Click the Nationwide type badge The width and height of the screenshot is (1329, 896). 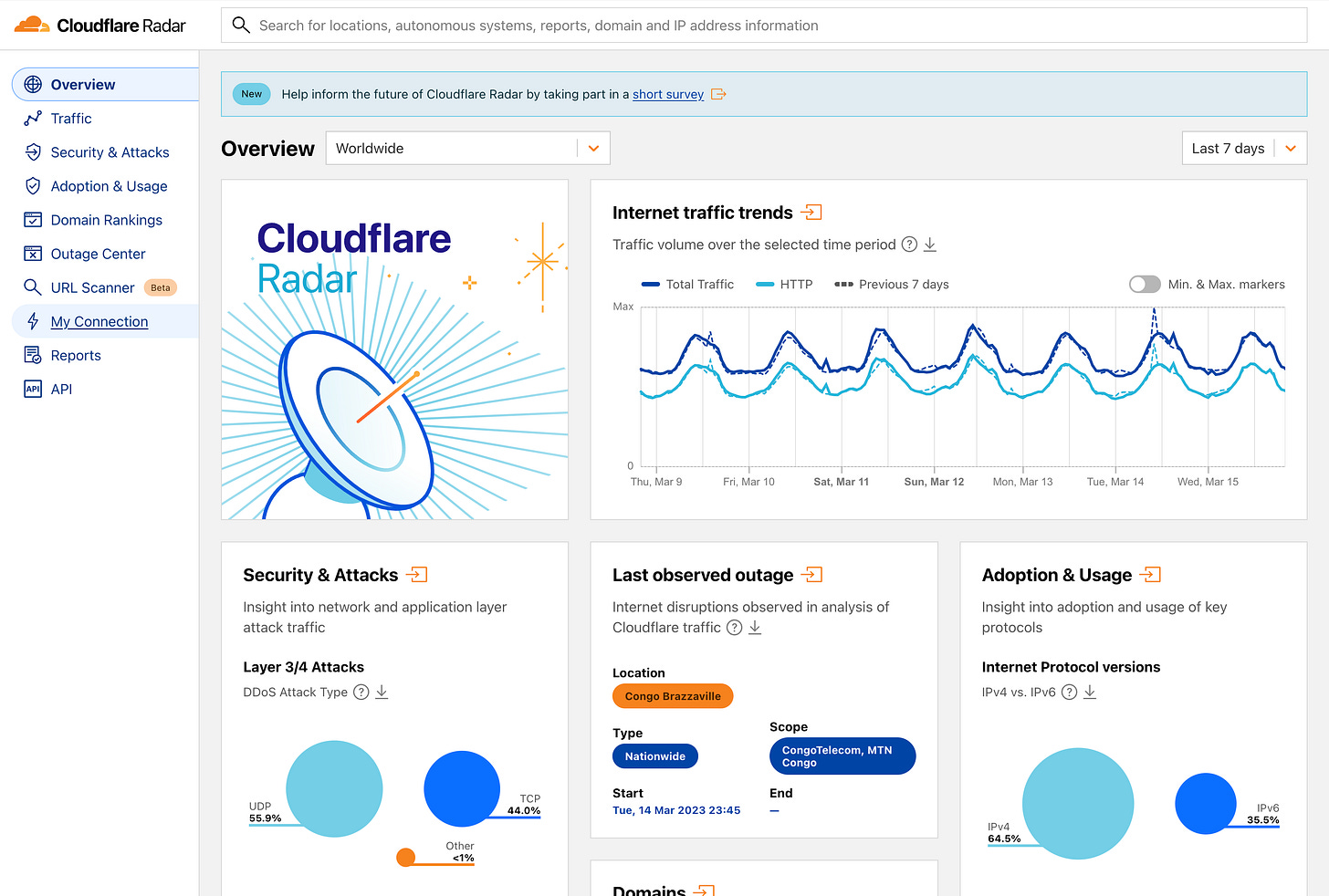click(x=655, y=756)
